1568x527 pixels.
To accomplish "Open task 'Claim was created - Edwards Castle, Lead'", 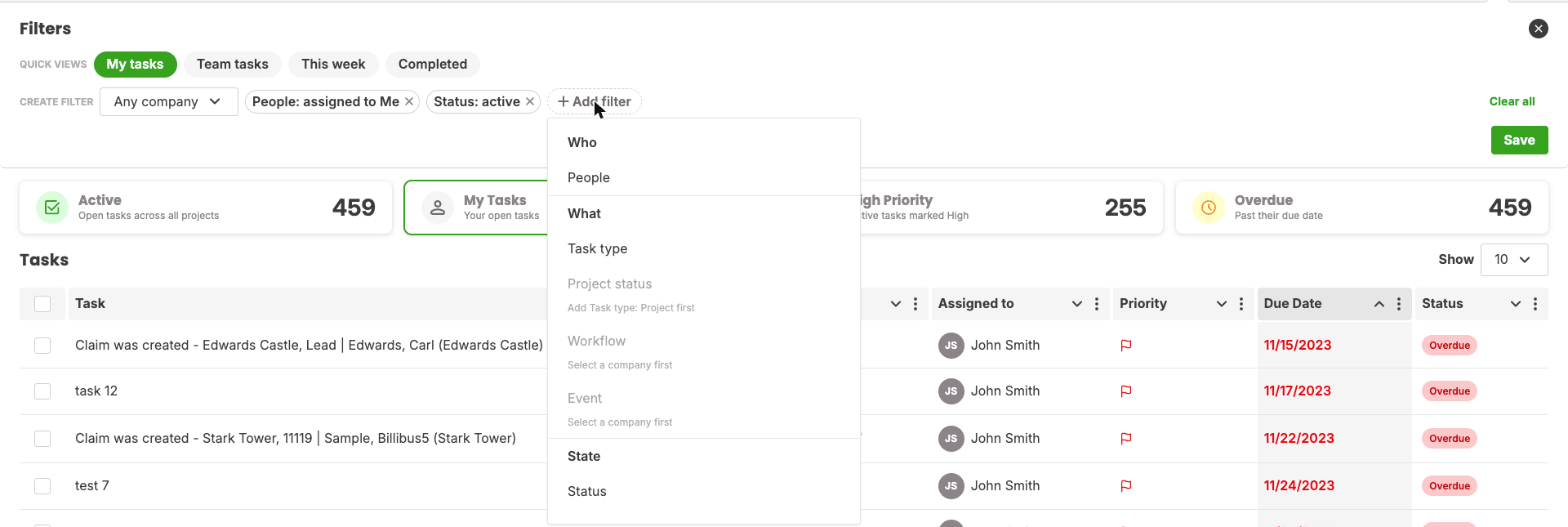I will tap(309, 345).
